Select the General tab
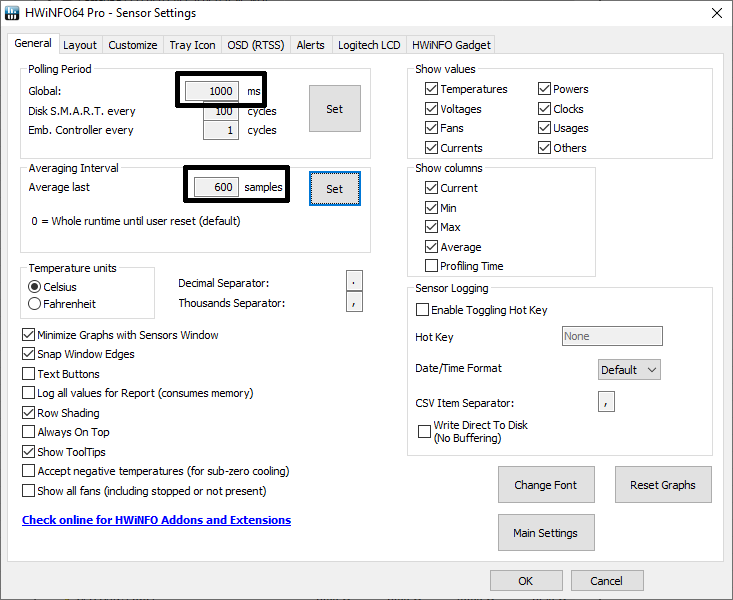The width and height of the screenshot is (733, 600). click(x=33, y=43)
